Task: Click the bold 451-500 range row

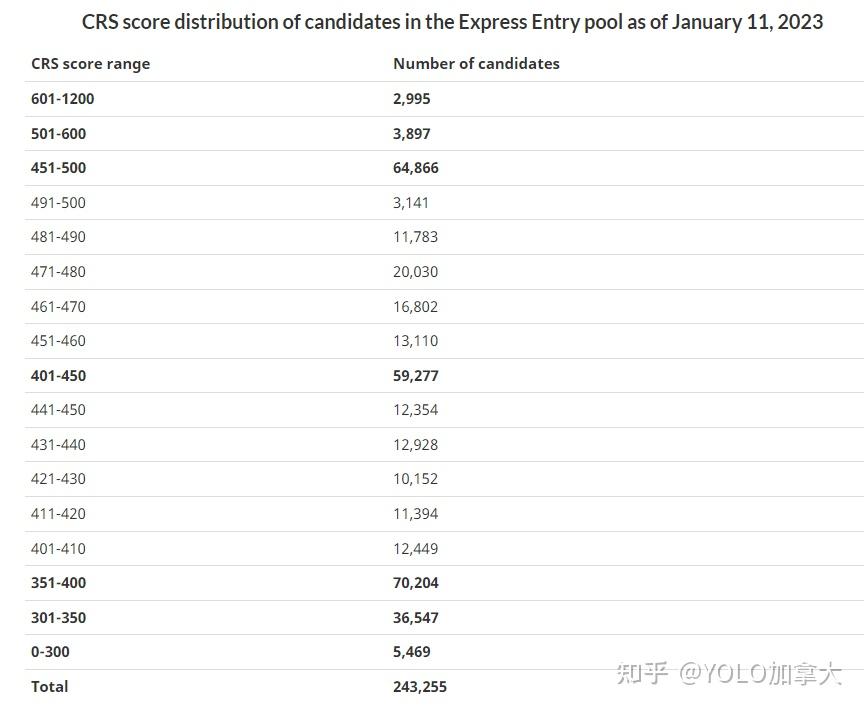Action: pos(59,168)
